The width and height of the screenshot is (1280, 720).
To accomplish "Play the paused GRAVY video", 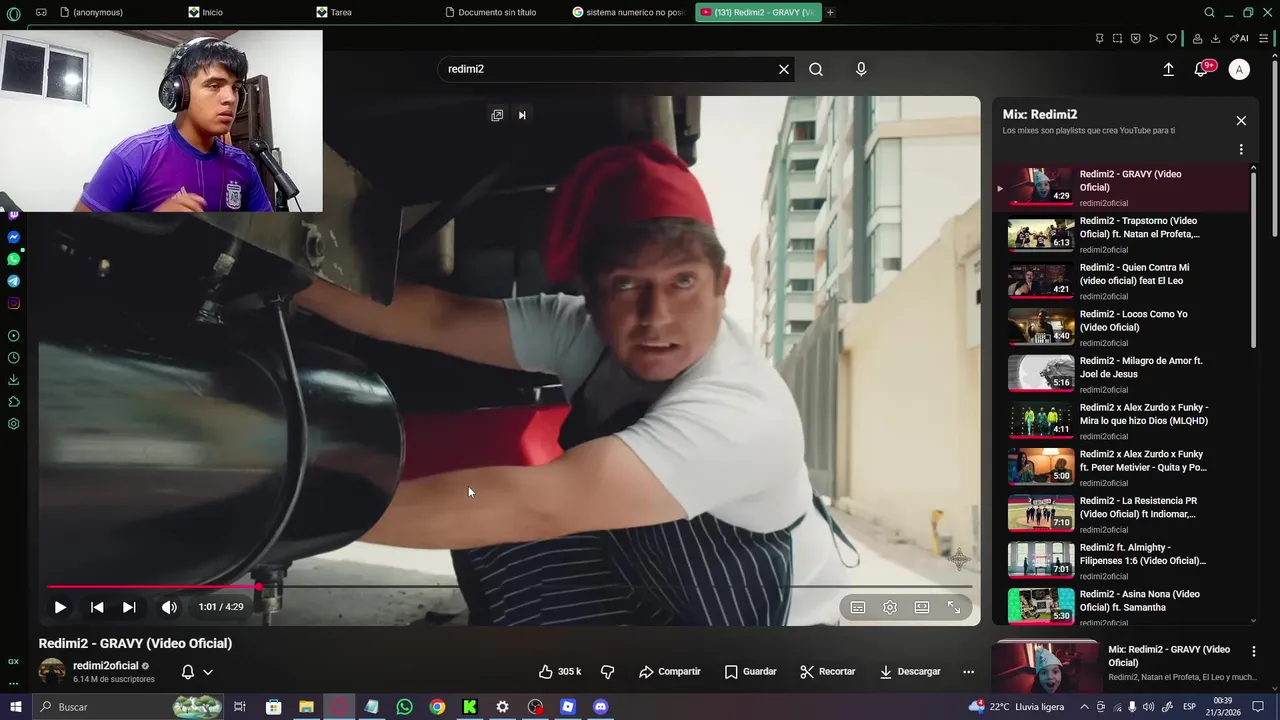I will coord(60,607).
